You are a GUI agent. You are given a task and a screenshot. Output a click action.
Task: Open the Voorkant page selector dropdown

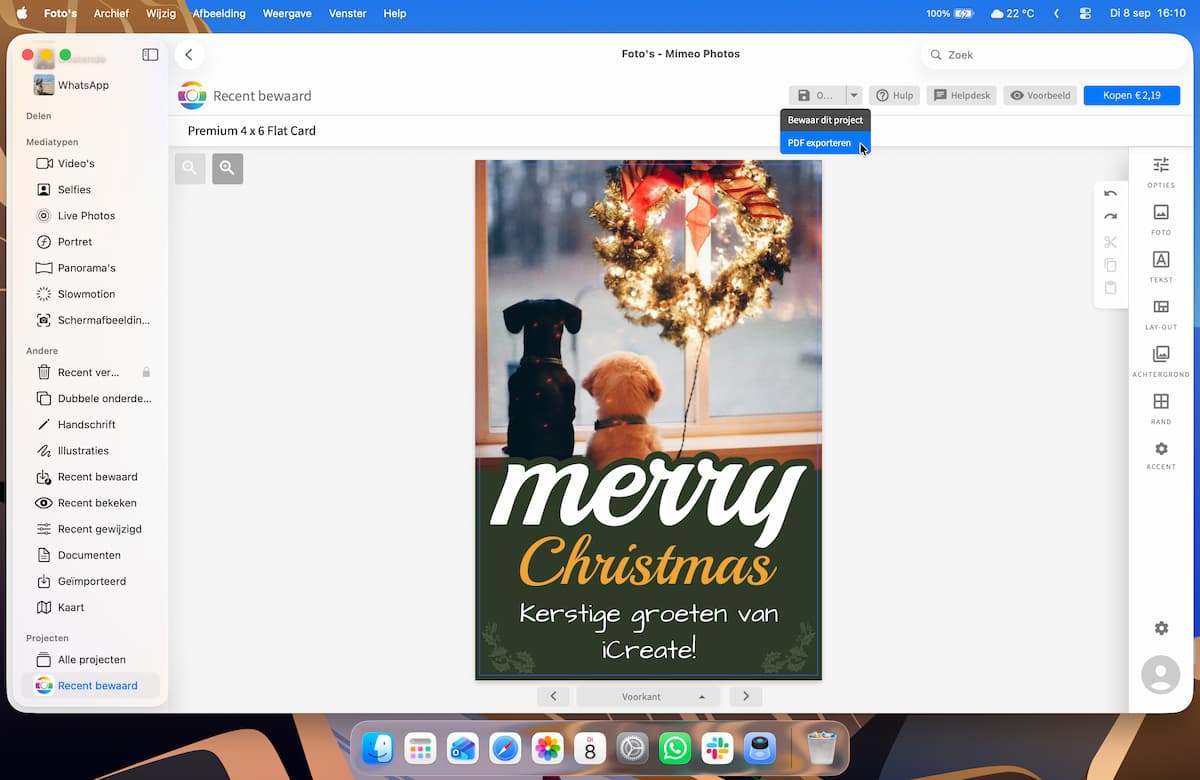[648, 697]
